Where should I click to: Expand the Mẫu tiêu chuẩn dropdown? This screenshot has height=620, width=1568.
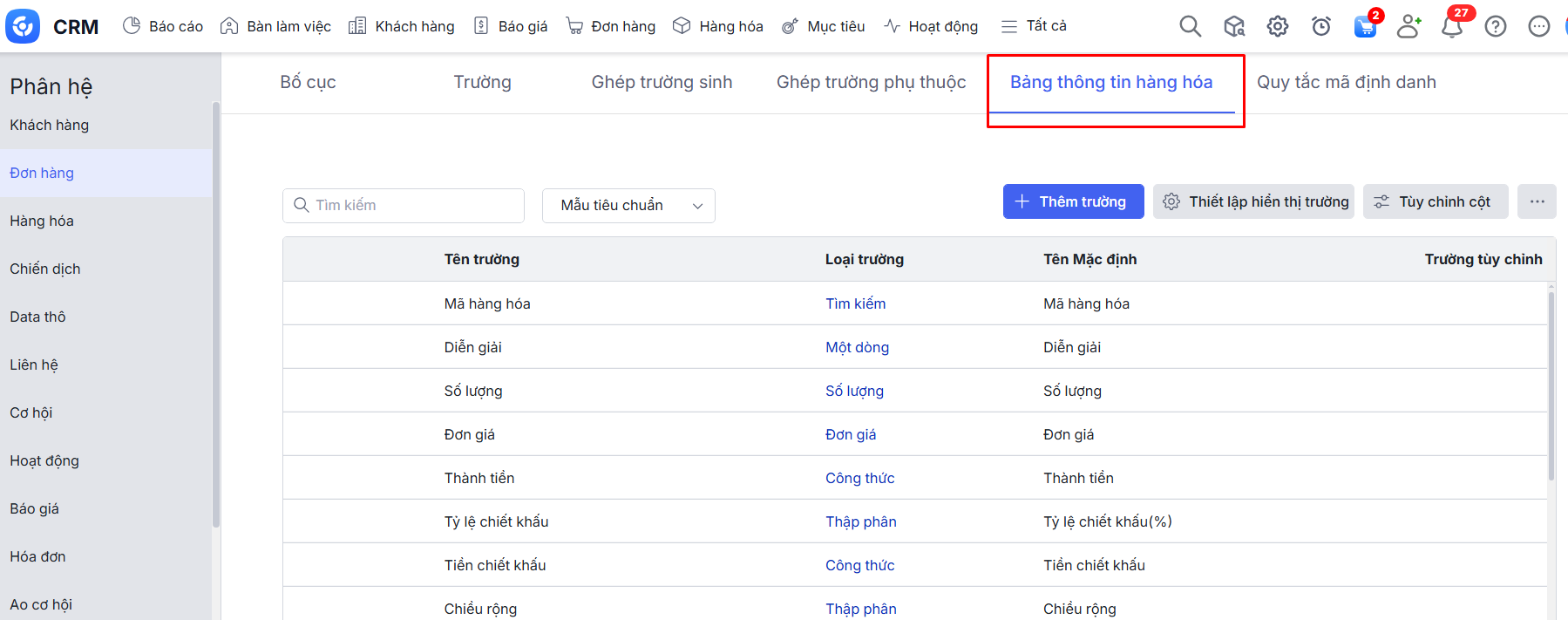[628, 206]
